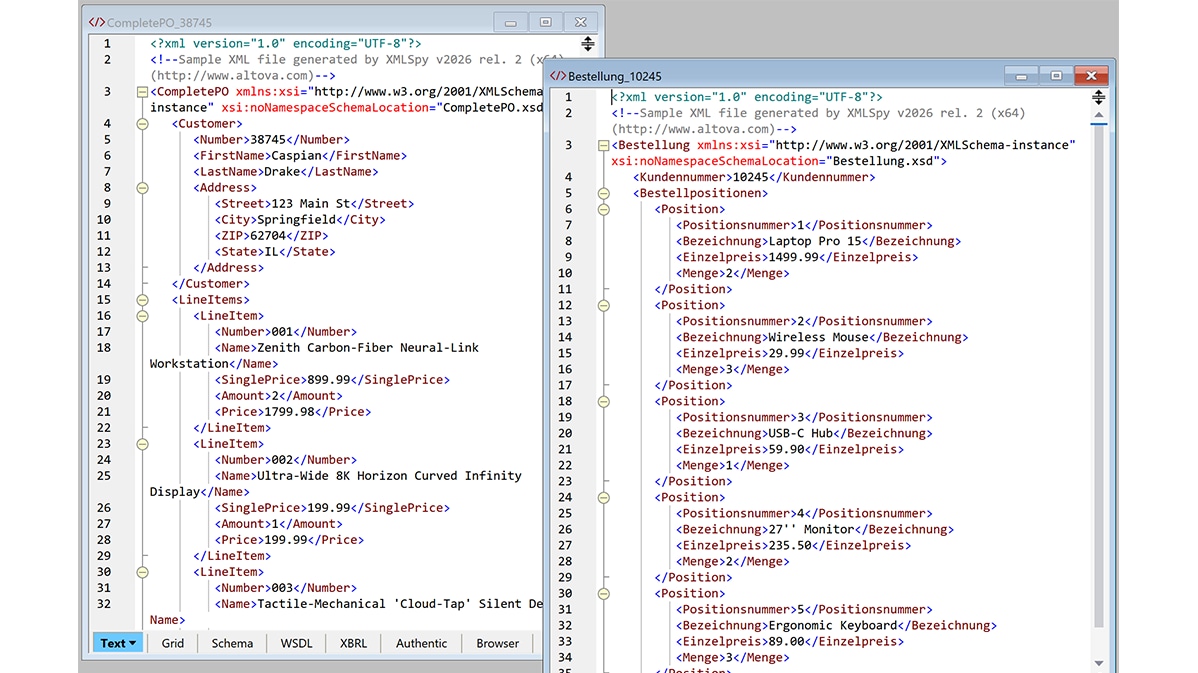
Task: Switch to the Schema view tab
Action: [232, 643]
